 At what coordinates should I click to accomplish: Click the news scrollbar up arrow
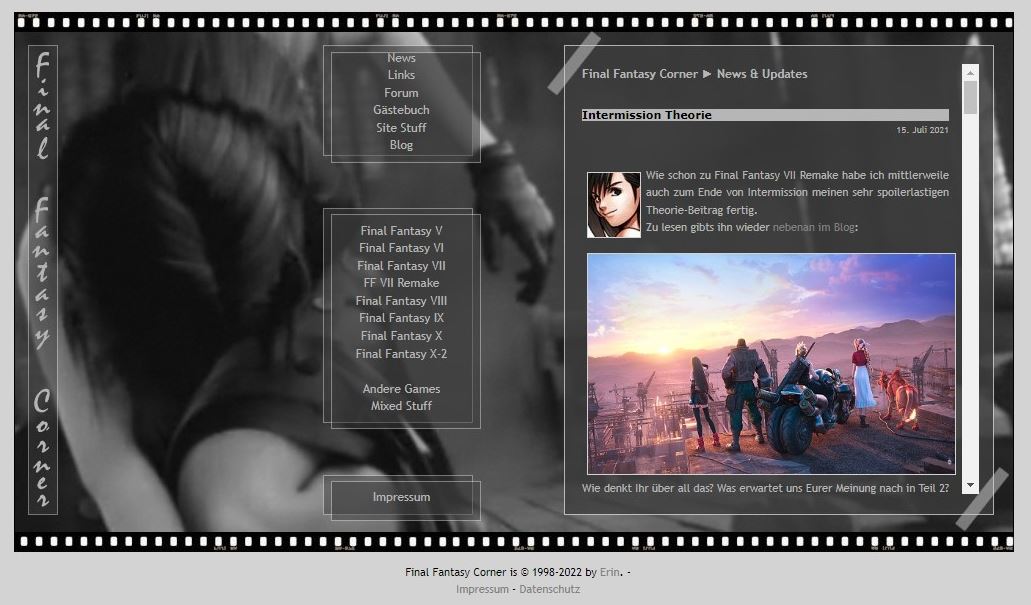click(x=970, y=72)
